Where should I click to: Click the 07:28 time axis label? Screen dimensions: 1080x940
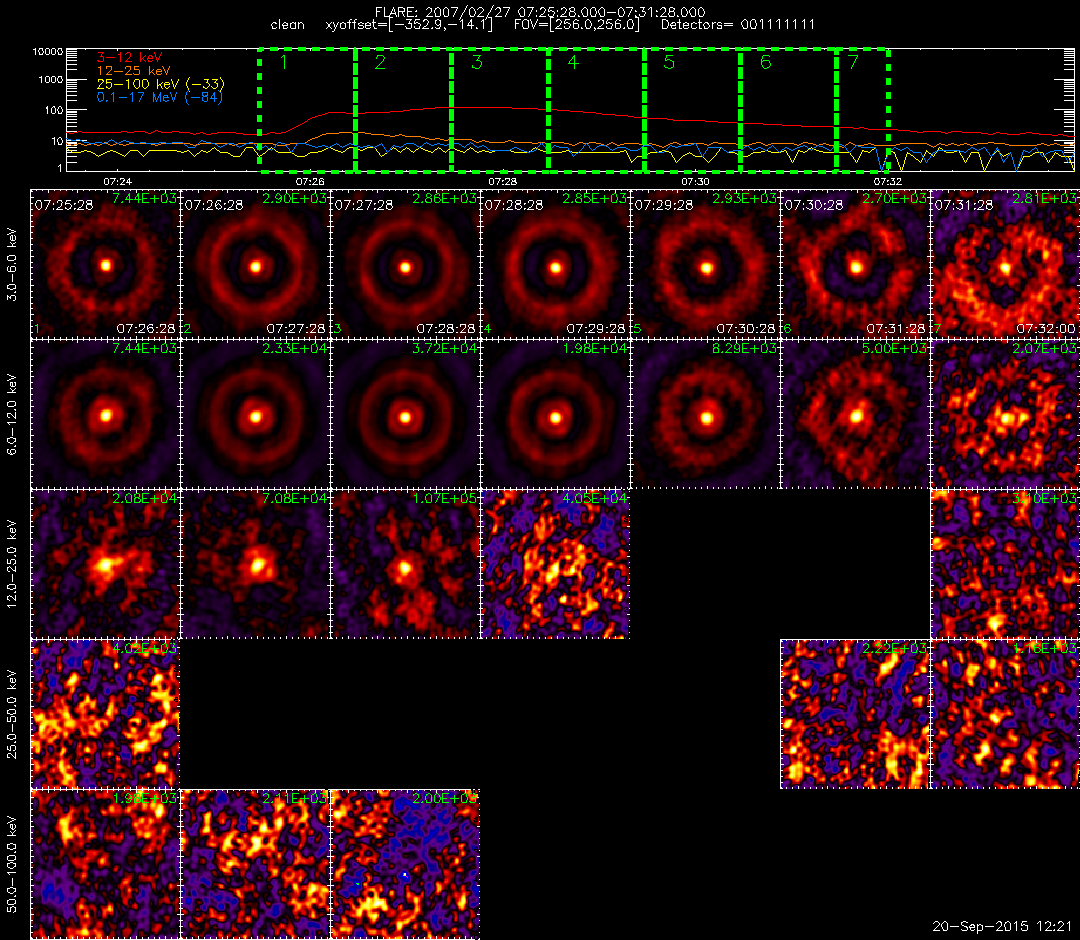[x=502, y=181]
